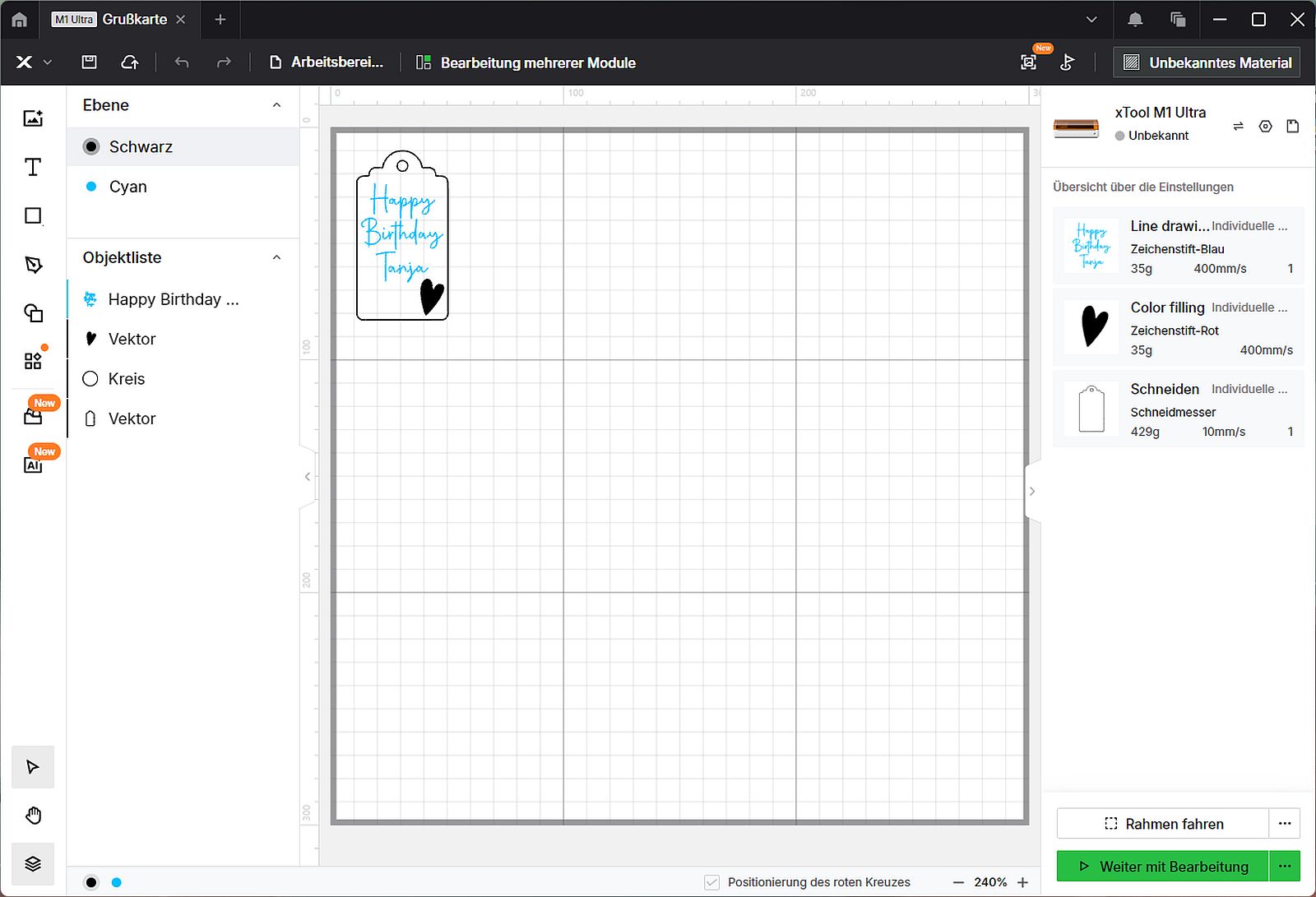The height and width of the screenshot is (897, 1316).
Task: Click the save project icon
Action: point(90,62)
